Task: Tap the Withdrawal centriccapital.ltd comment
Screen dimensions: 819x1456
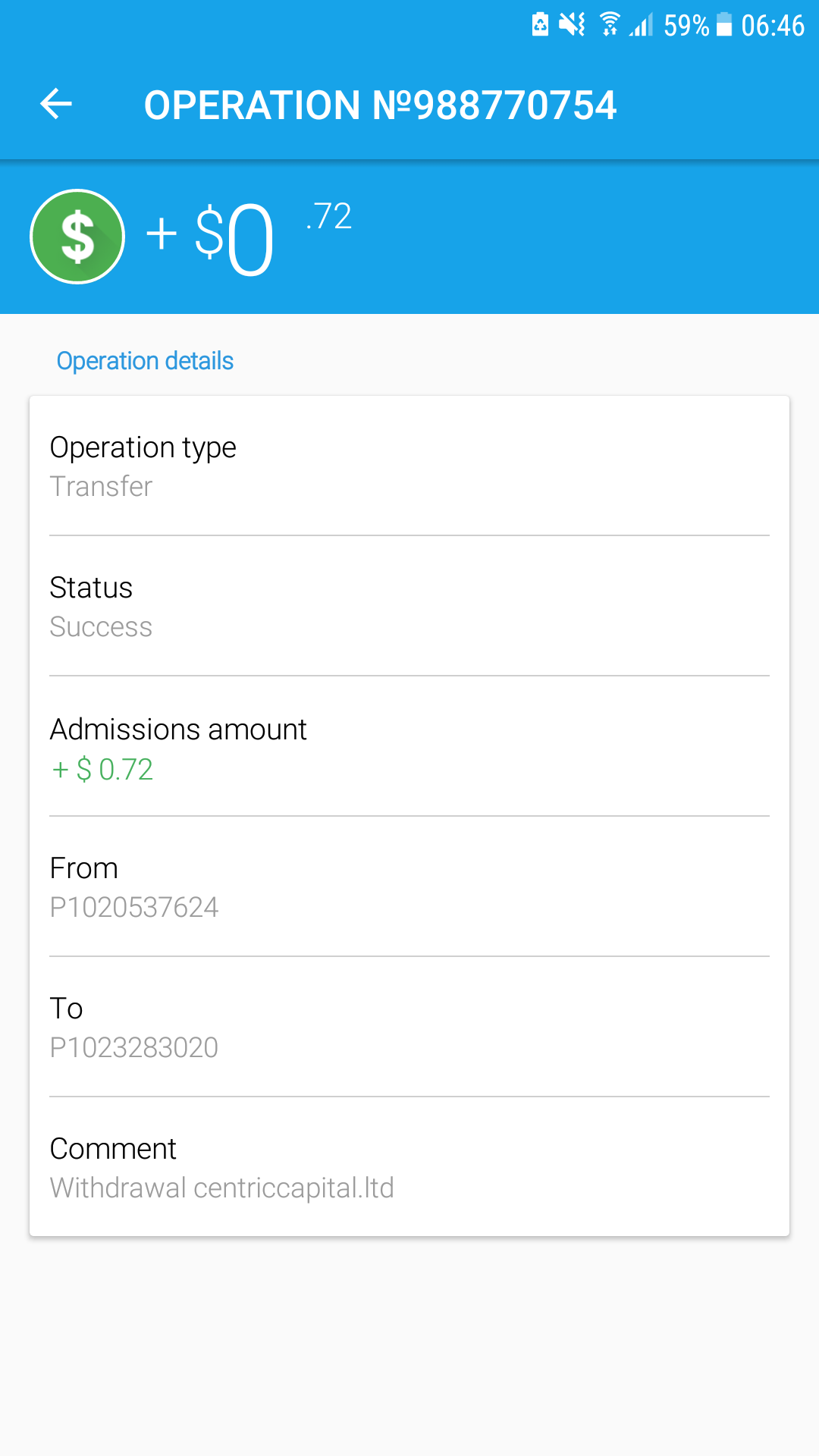Action: [x=221, y=1188]
